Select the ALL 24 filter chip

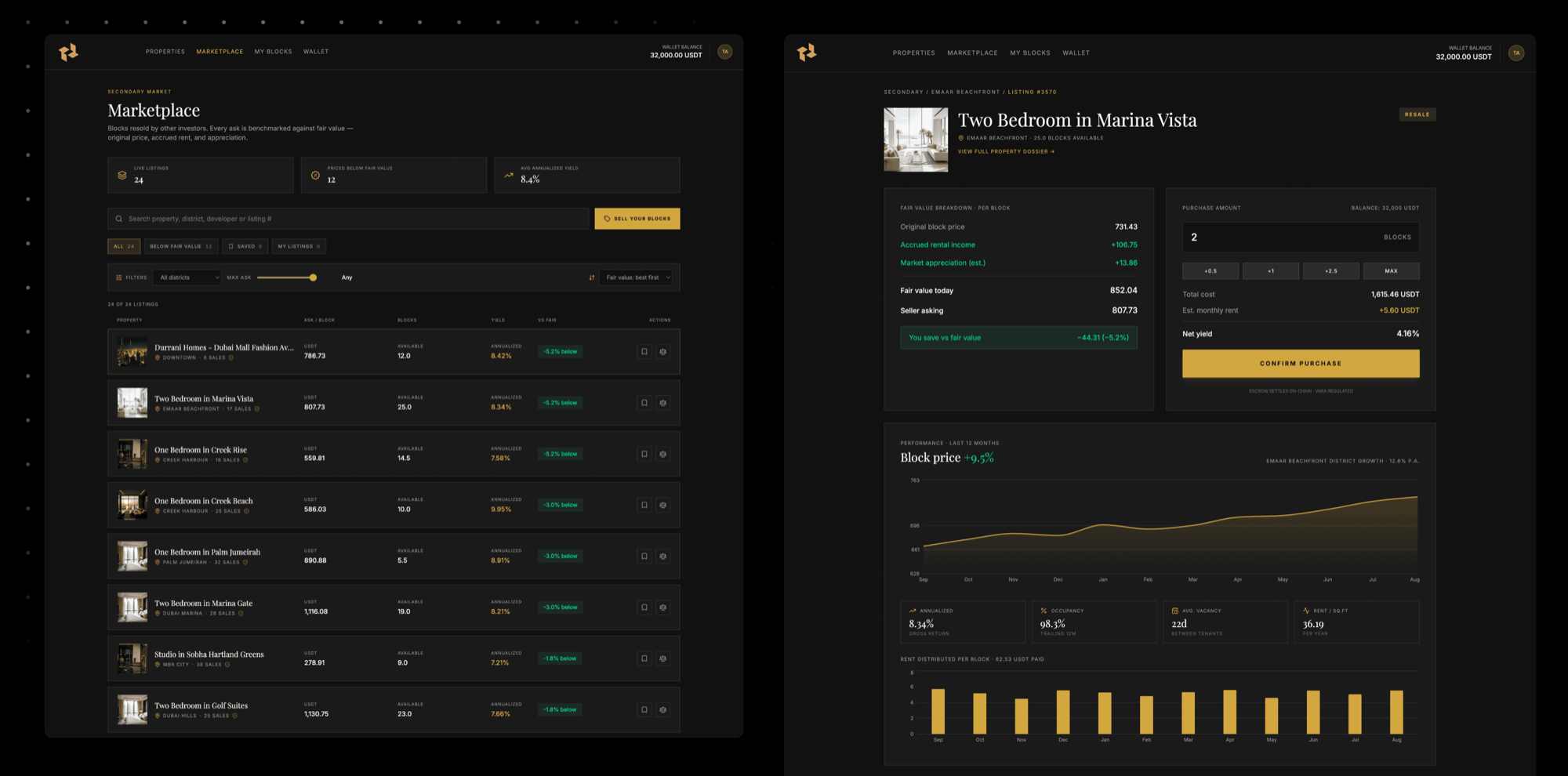(124, 246)
